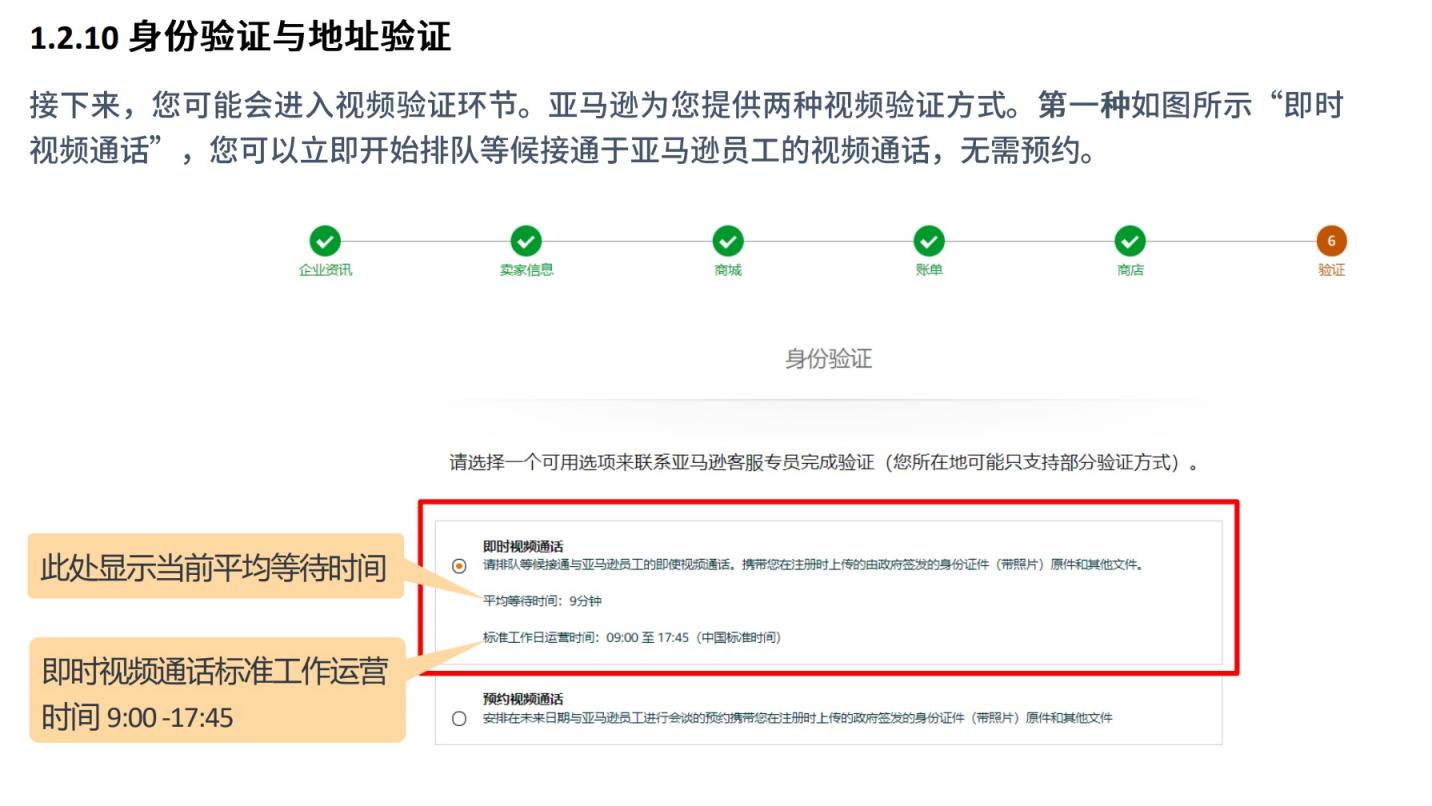Click the 商城 step label
The width and height of the screenshot is (1432, 806).
pyautogui.click(x=728, y=270)
